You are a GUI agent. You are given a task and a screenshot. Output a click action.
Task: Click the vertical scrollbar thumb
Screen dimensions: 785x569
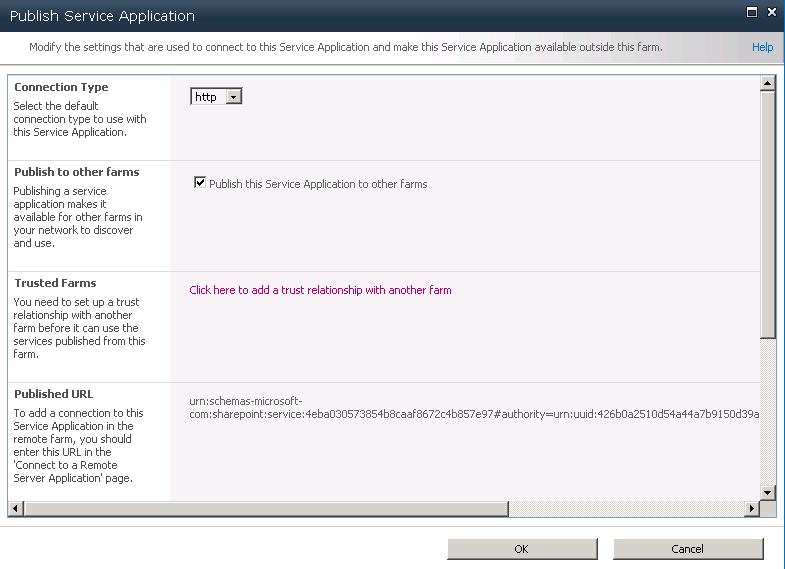pyautogui.click(x=767, y=215)
